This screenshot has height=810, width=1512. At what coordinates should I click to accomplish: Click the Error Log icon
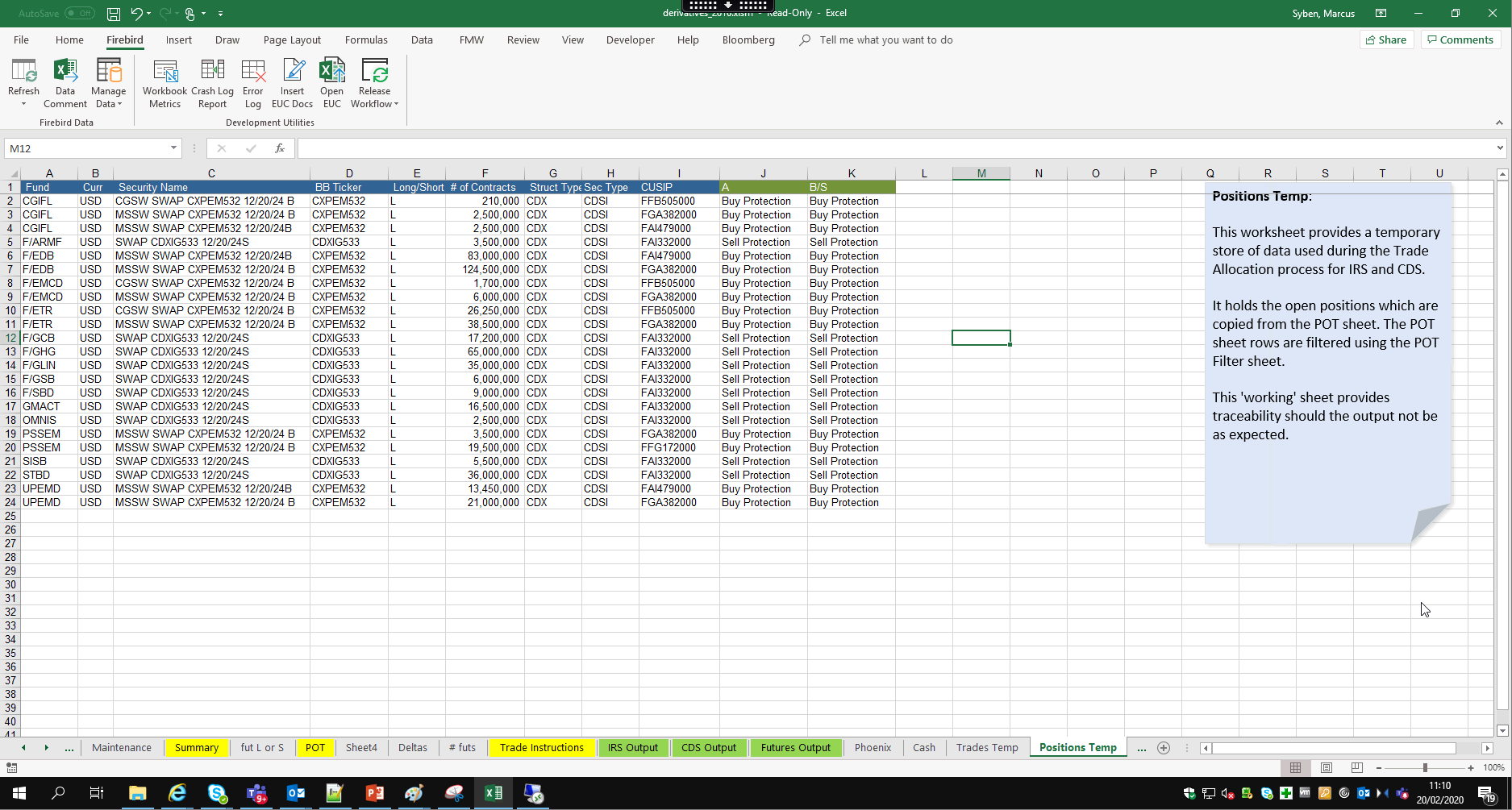253,82
